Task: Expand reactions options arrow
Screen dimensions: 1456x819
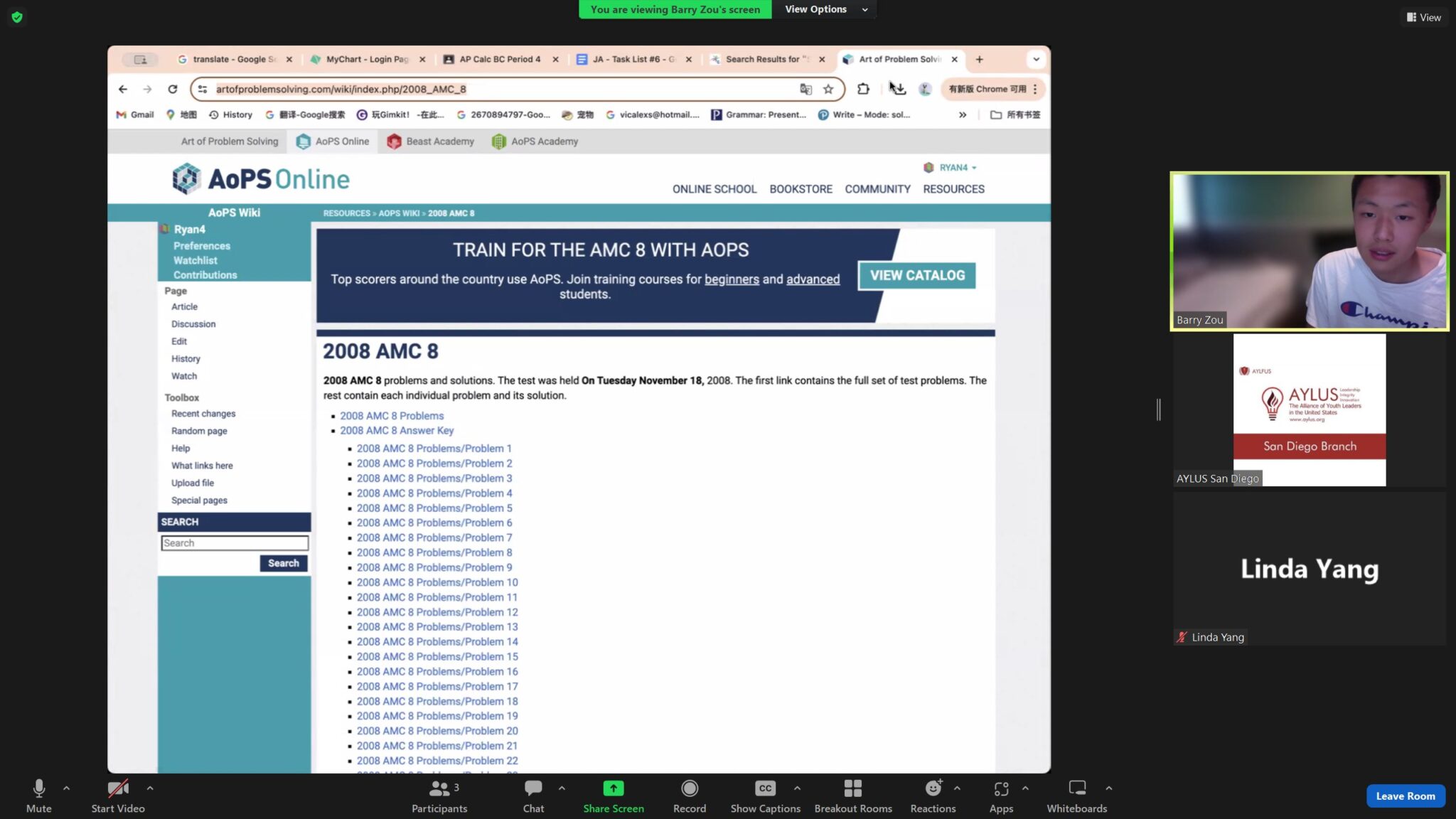Action: tap(957, 788)
